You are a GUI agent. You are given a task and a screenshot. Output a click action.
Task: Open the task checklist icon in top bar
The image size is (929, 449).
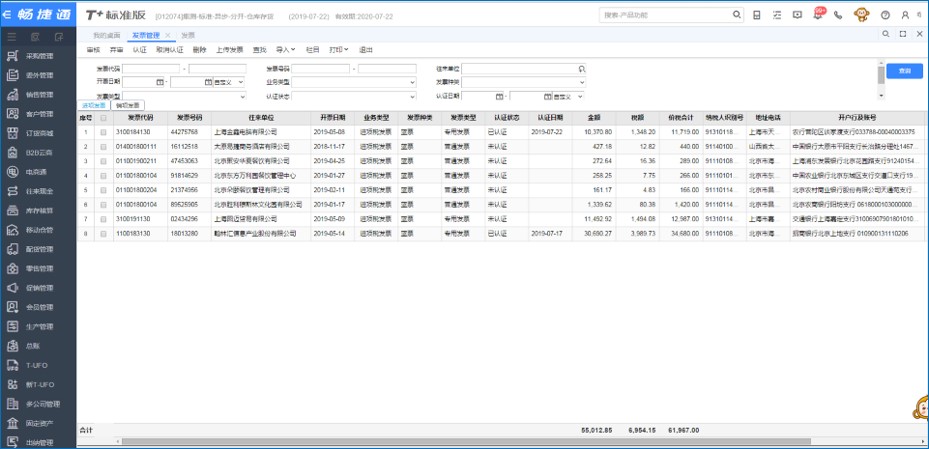(x=777, y=15)
